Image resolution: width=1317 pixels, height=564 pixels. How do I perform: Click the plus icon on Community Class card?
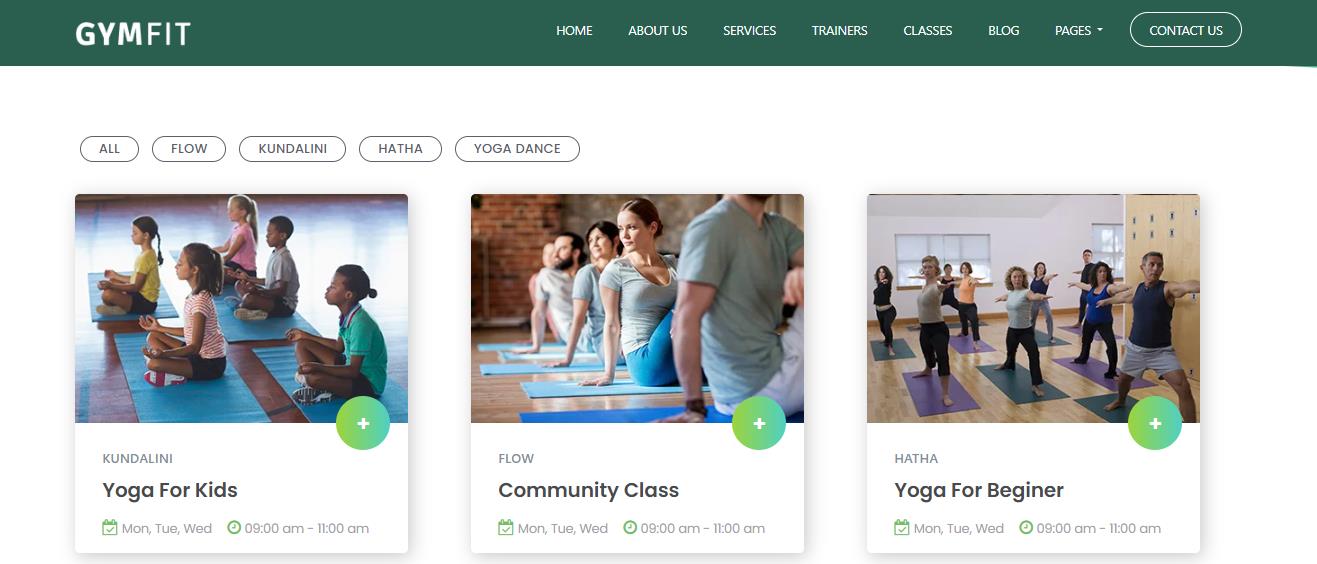759,423
